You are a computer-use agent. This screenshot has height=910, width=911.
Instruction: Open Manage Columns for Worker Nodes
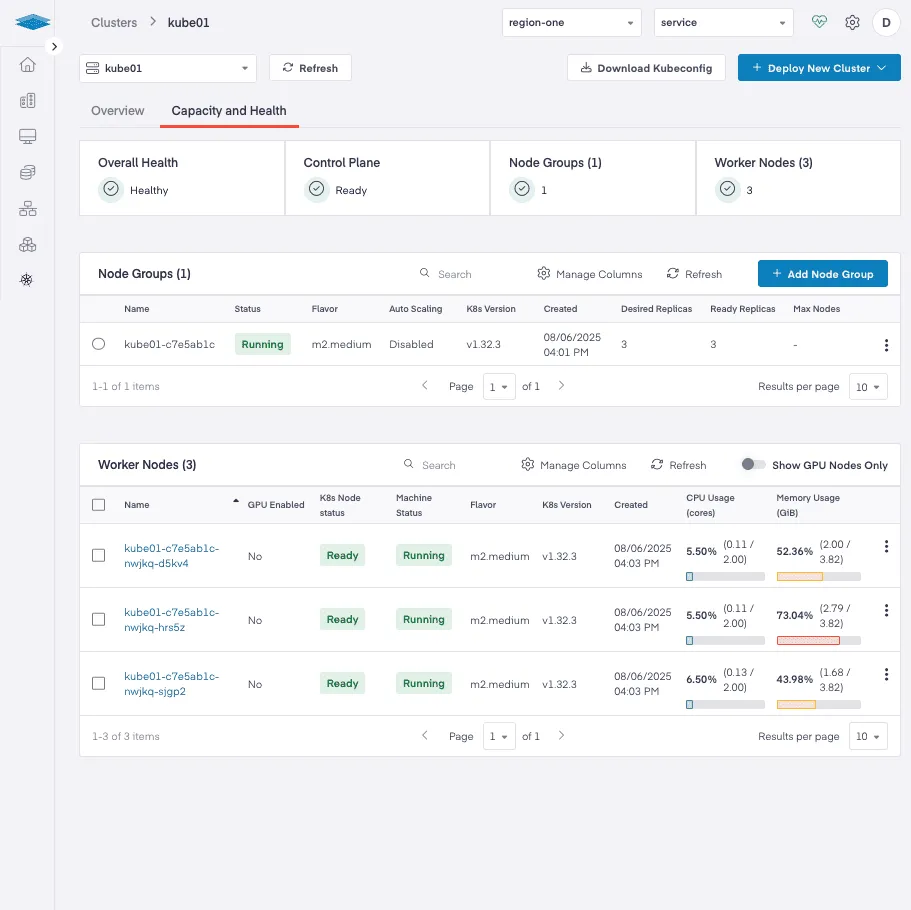click(x=574, y=465)
